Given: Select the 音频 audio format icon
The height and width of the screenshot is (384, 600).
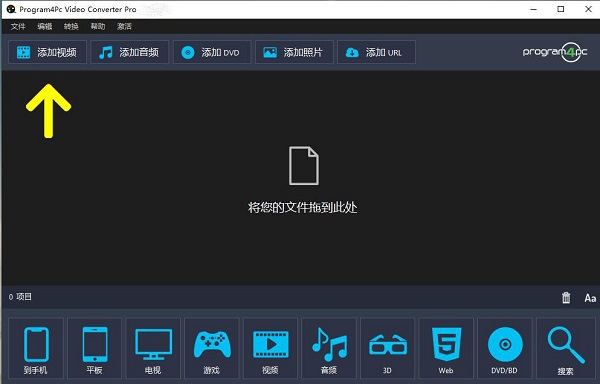Looking at the screenshot, I should (x=329, y=348).
